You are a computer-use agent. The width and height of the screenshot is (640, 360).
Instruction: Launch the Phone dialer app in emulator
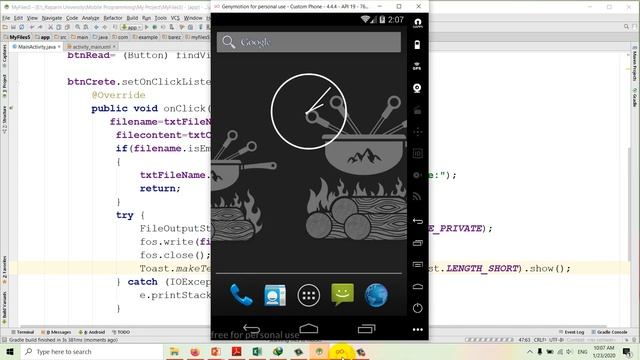[241, 295]
